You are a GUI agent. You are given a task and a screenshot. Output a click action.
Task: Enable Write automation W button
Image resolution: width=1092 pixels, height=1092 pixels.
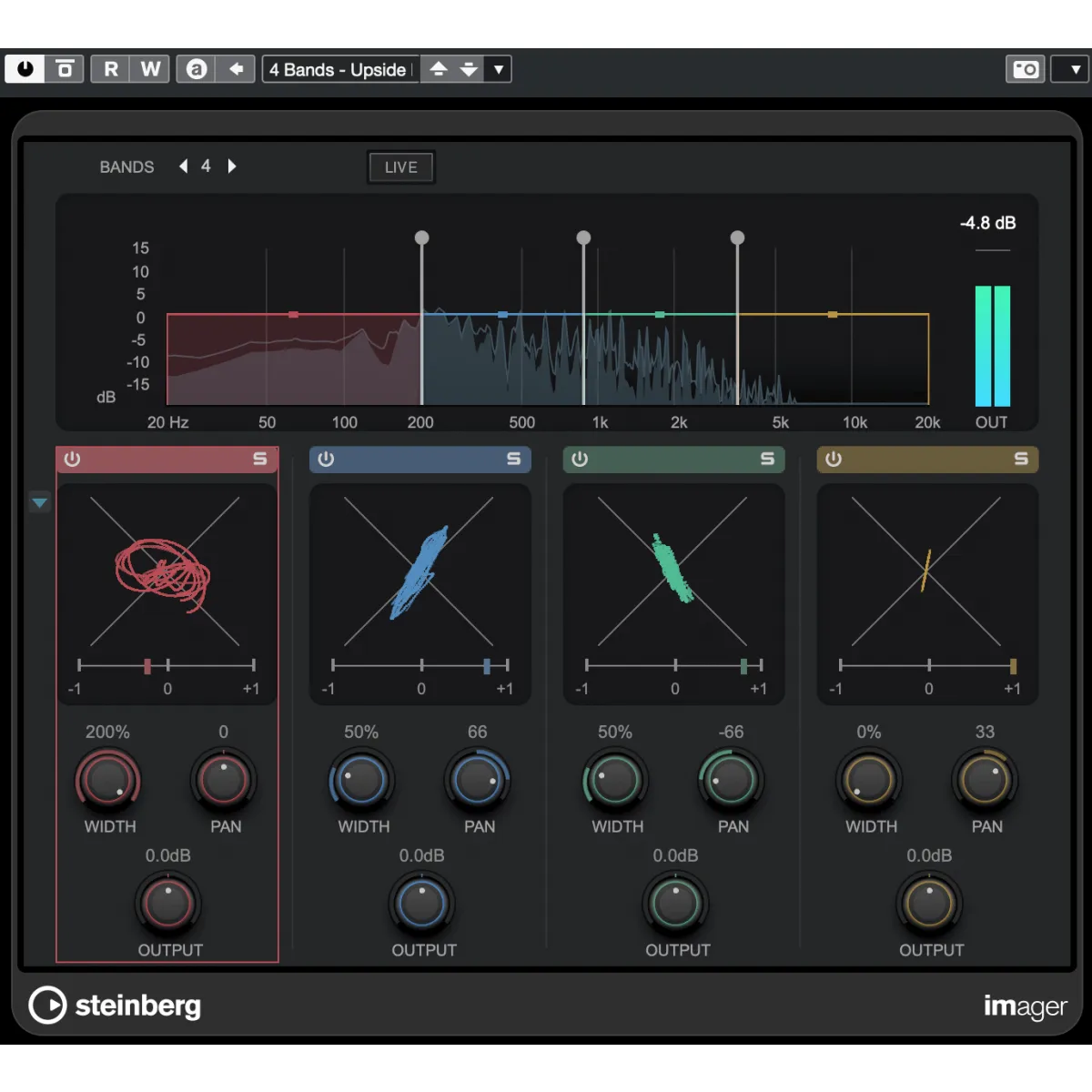point(150,69)
